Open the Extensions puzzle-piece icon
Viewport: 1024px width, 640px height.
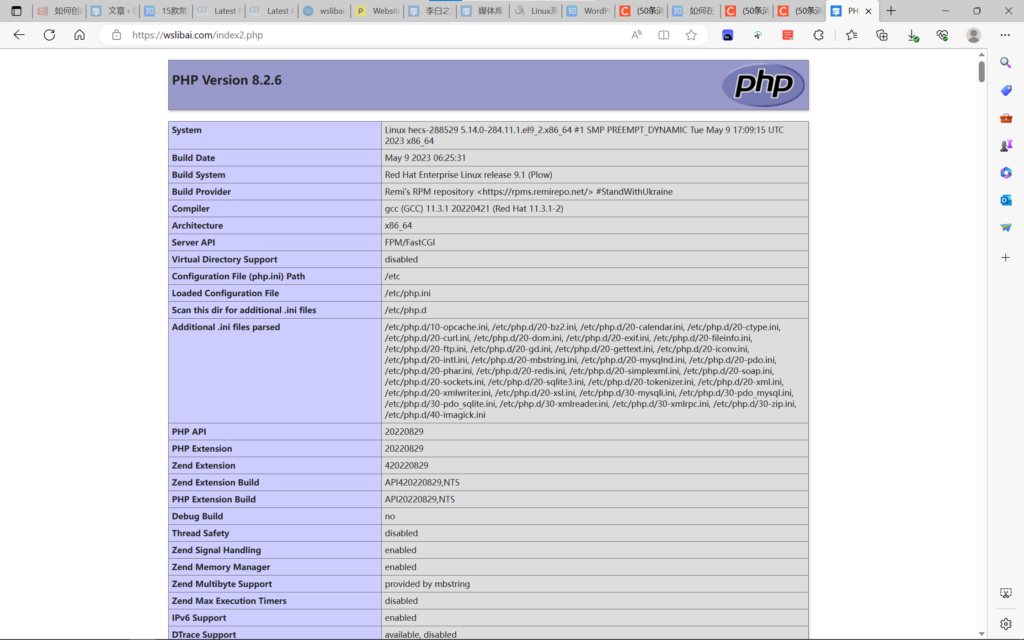818,35
